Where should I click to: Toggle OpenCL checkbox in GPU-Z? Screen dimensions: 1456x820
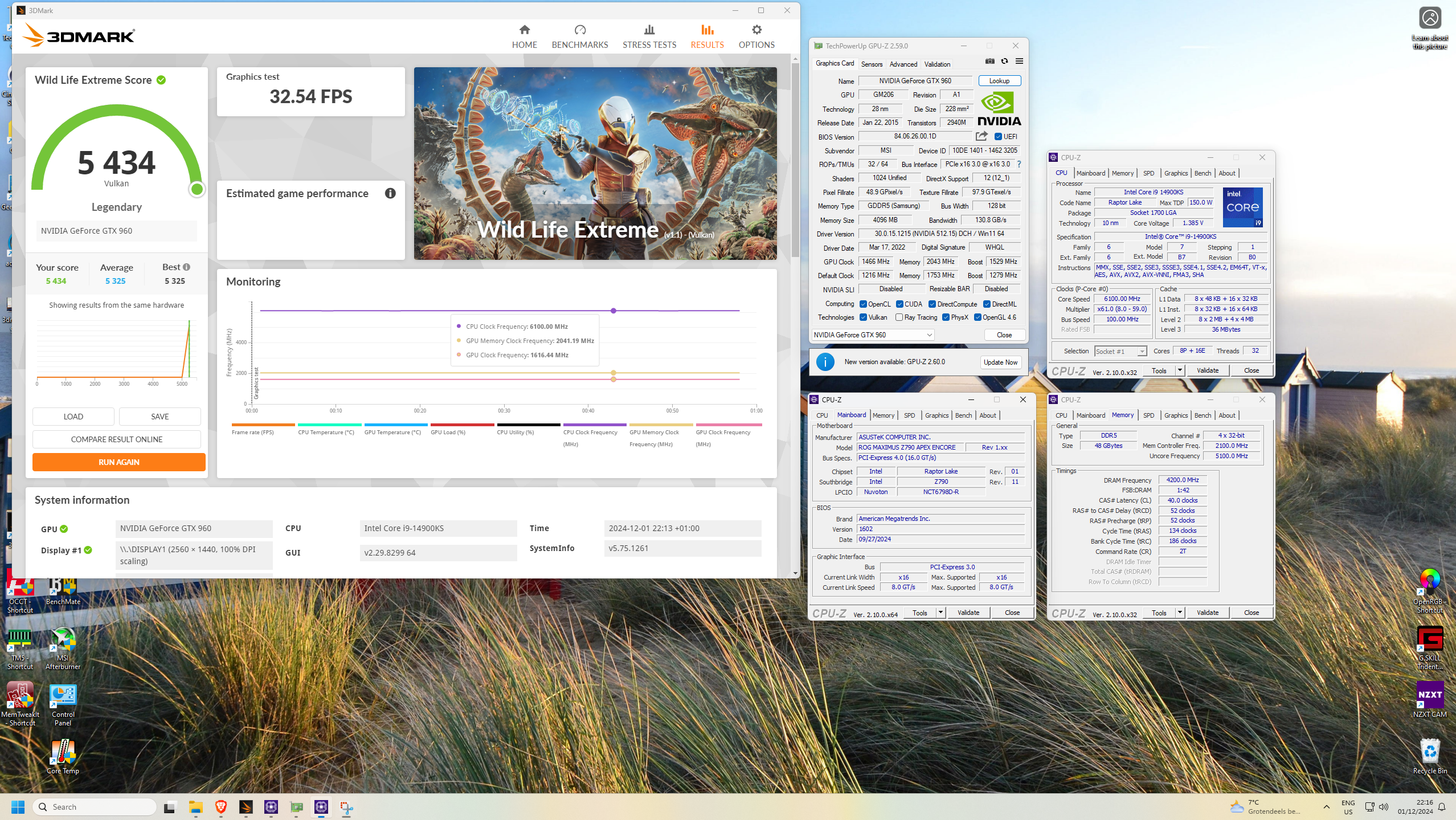point(863,304)
